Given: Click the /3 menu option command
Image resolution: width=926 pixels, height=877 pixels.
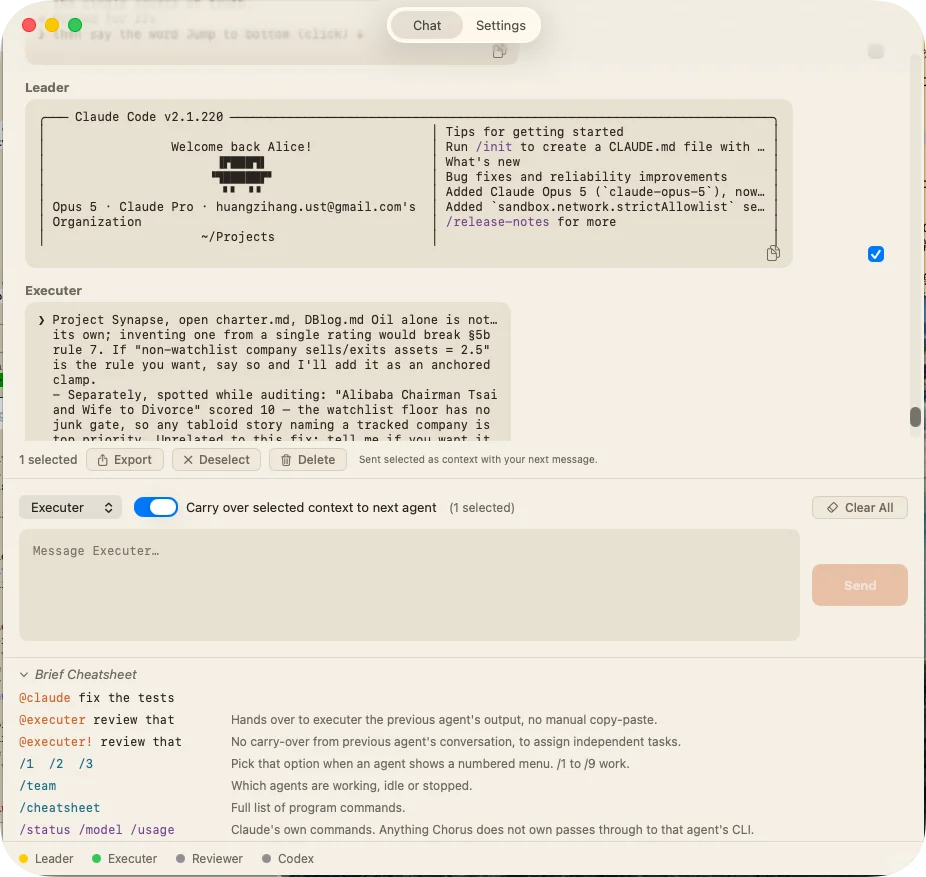Looking at the screenshot, I should [x=86, y=764].
